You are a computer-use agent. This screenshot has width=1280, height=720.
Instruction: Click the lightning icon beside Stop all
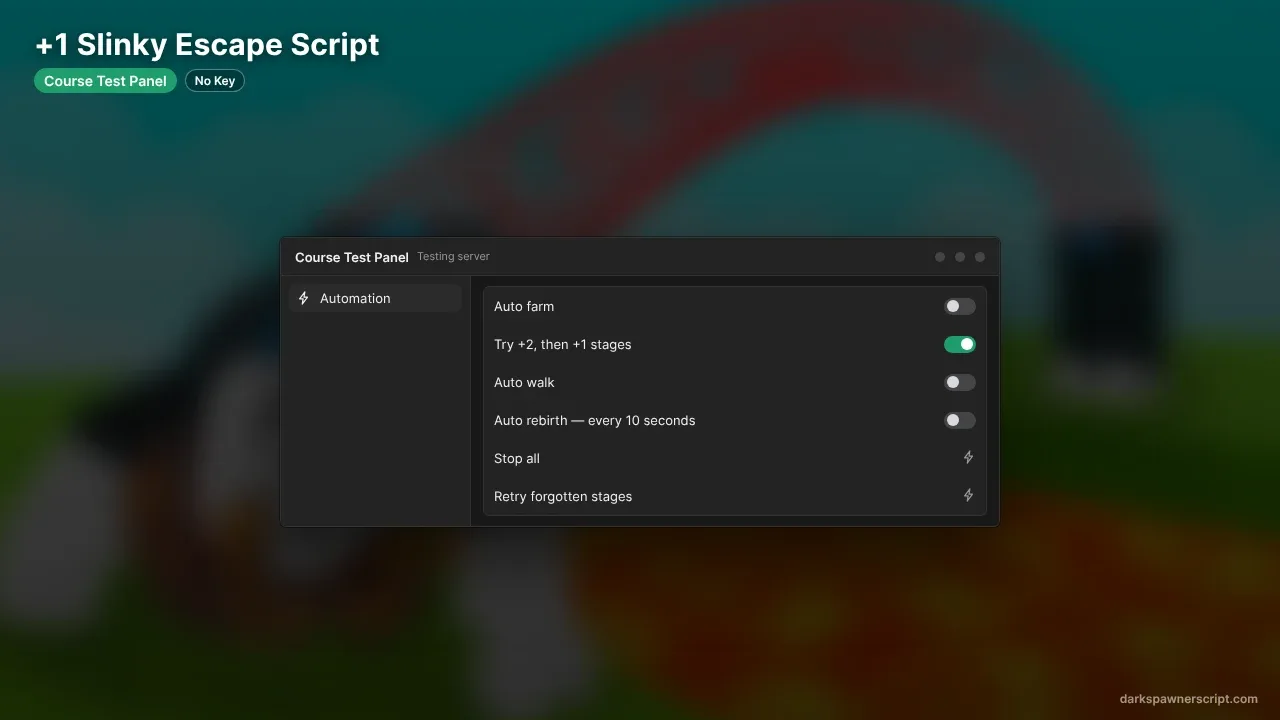point(968,458)
